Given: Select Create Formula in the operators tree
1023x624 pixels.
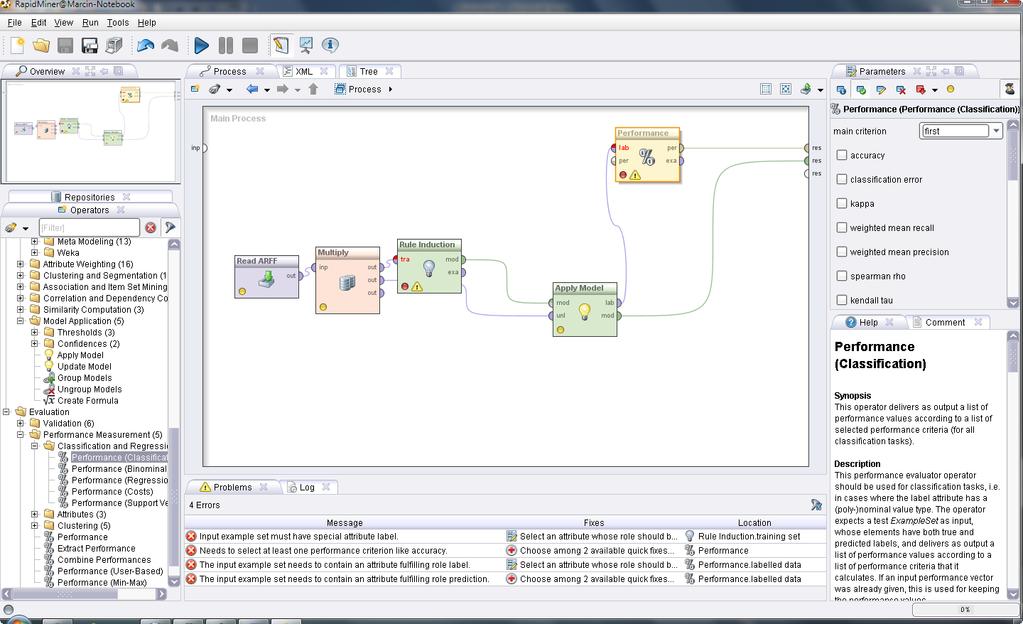Looking at the screenshot, I should pyautogui.click(x=87, y=401).
